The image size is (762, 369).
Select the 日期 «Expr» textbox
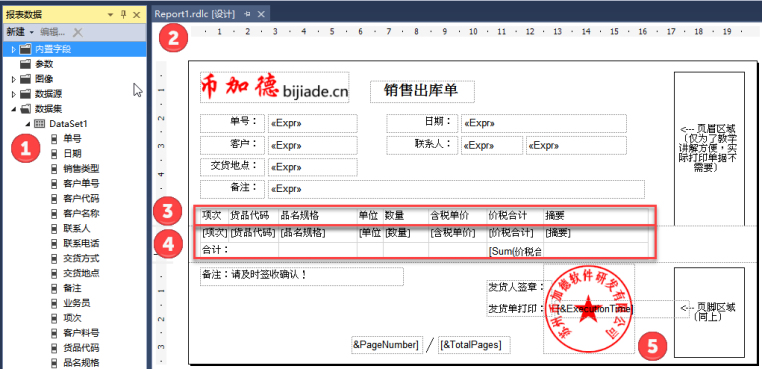pos(543,123)
